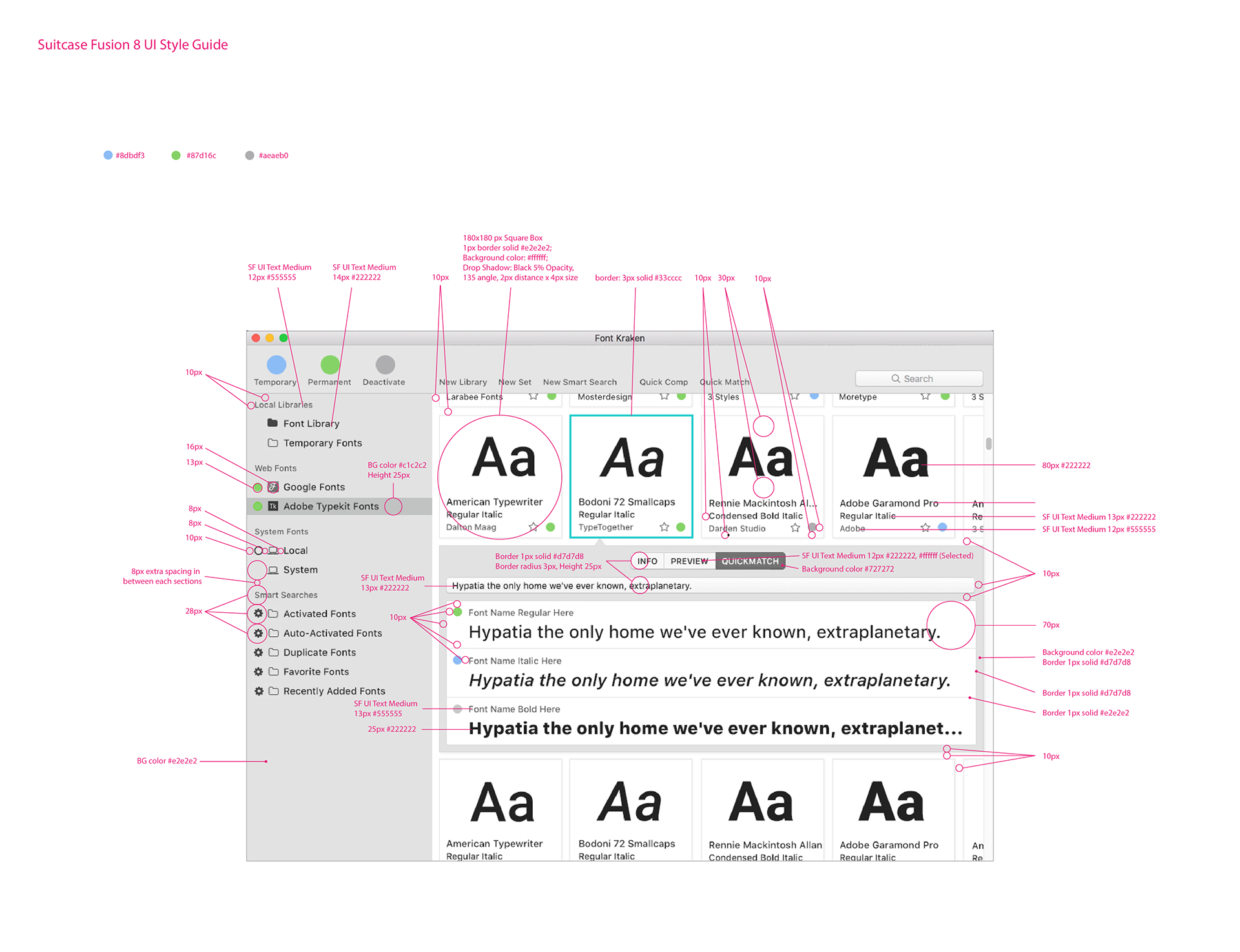Toggle blue dot beside Font Name Italic Here
The height and width of the screenshot is (952, 1240).
[x=457, y=660]
